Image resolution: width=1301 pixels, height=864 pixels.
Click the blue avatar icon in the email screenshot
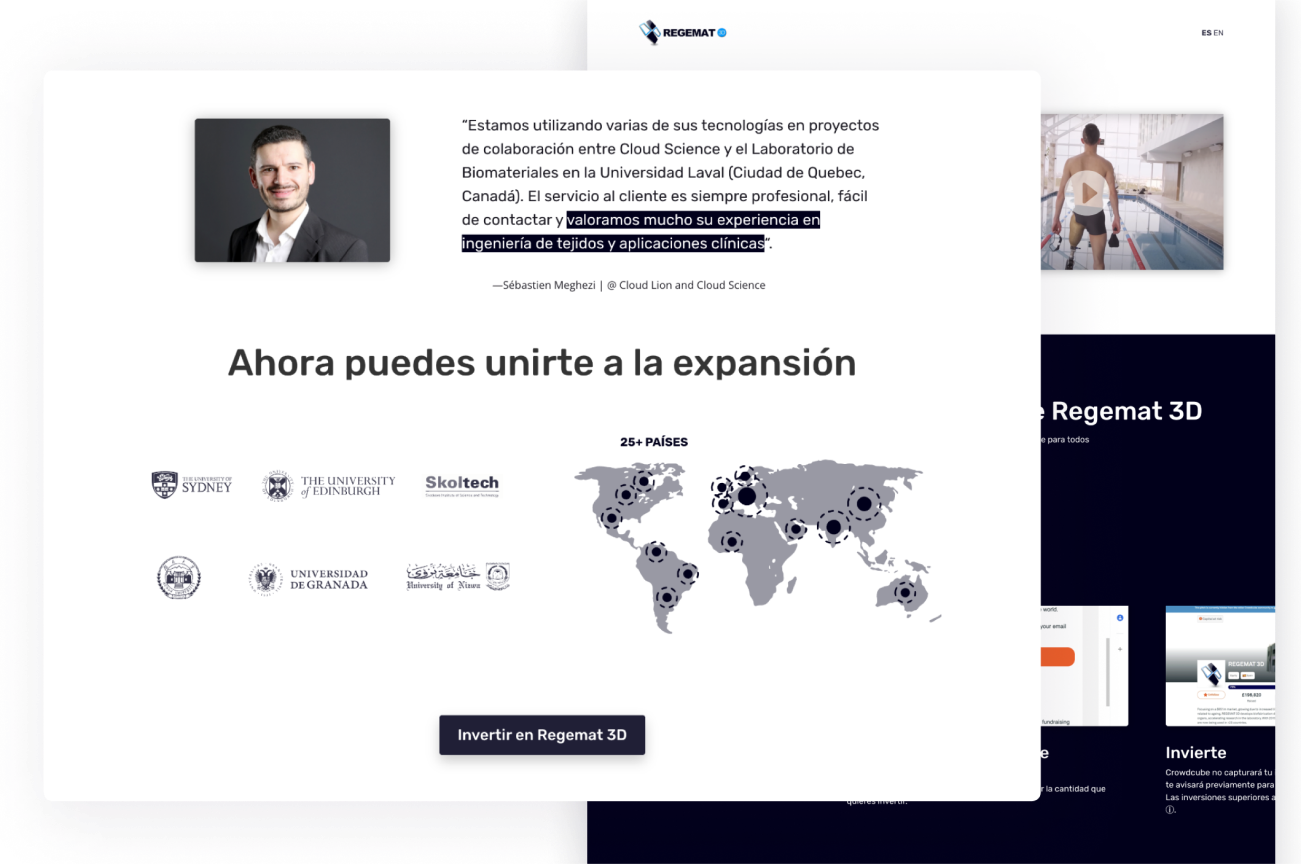pyautogui.click(x=1119, y=618)
